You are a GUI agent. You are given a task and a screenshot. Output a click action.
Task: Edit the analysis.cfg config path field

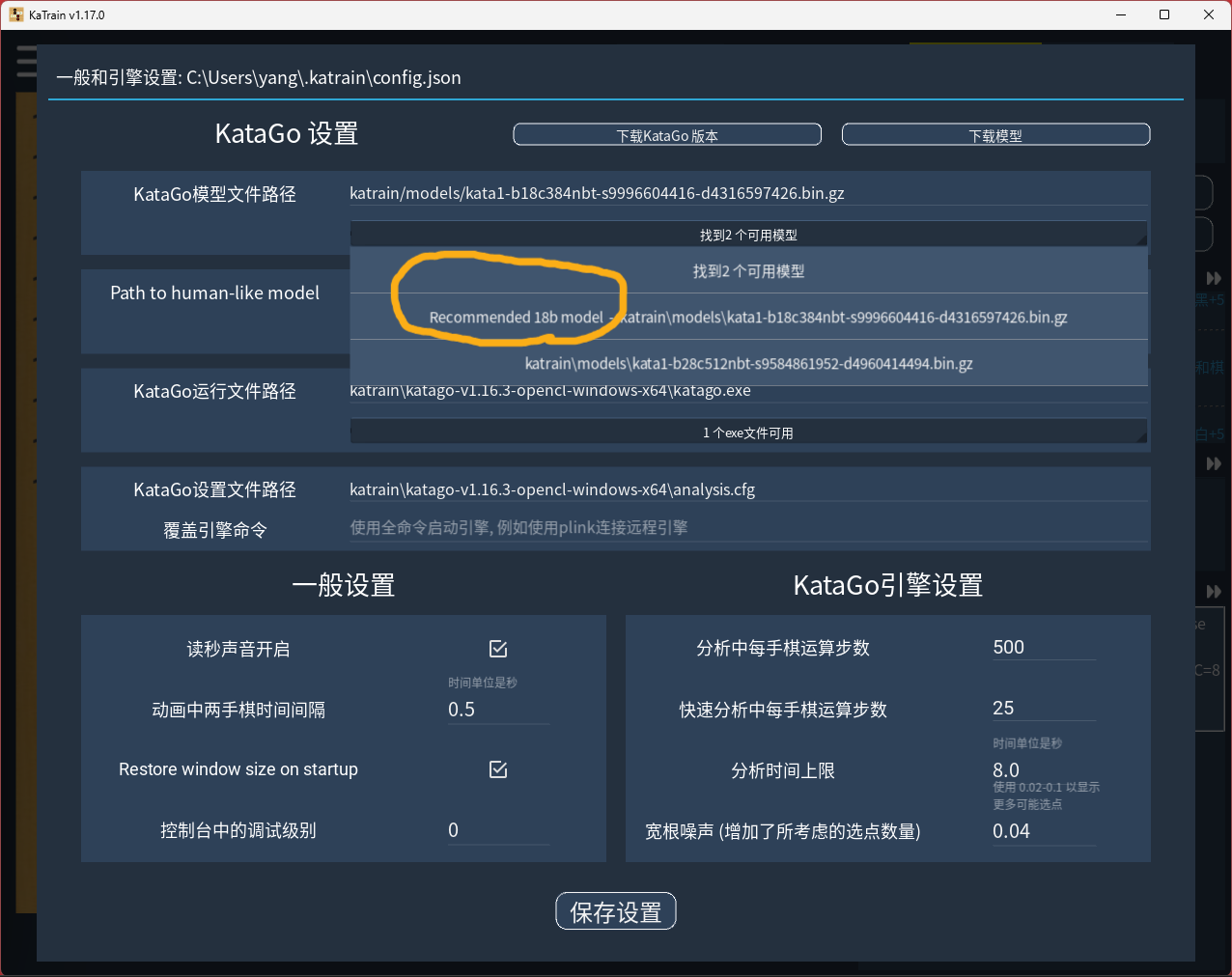click(748, 489)
